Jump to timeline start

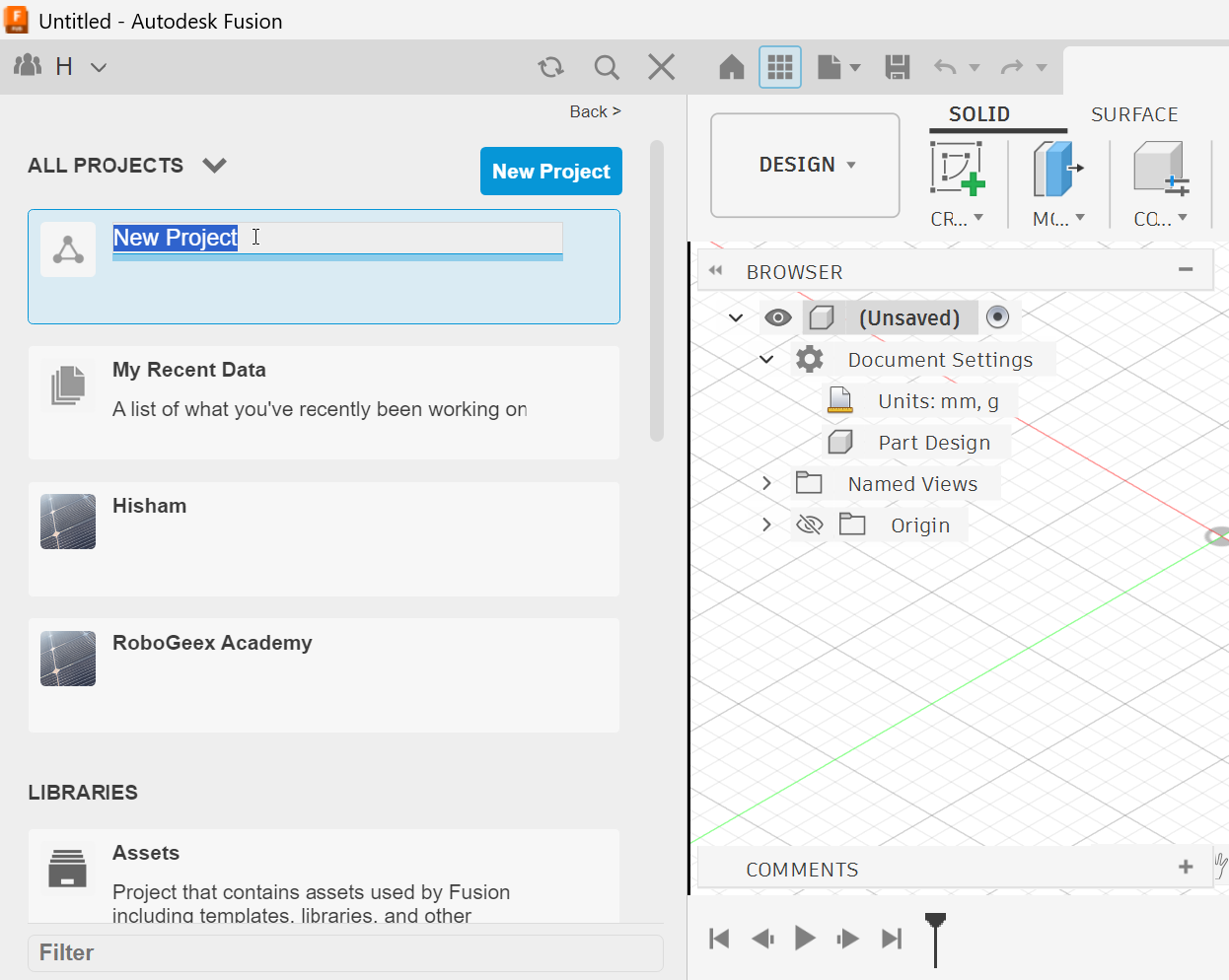pos(719,939)
